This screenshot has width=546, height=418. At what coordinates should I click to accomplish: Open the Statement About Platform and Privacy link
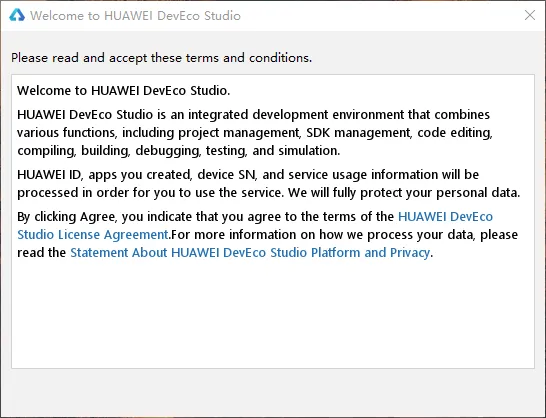pyautogui.click(x=250, y=253)
